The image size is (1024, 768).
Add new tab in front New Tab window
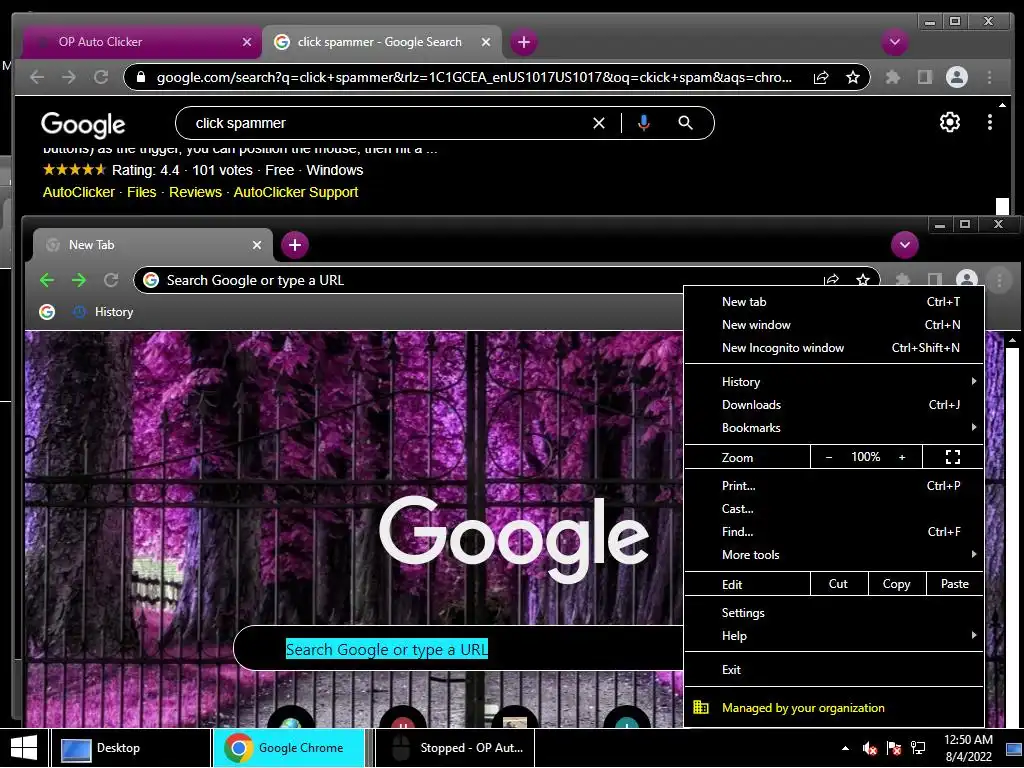pos(295,245)
